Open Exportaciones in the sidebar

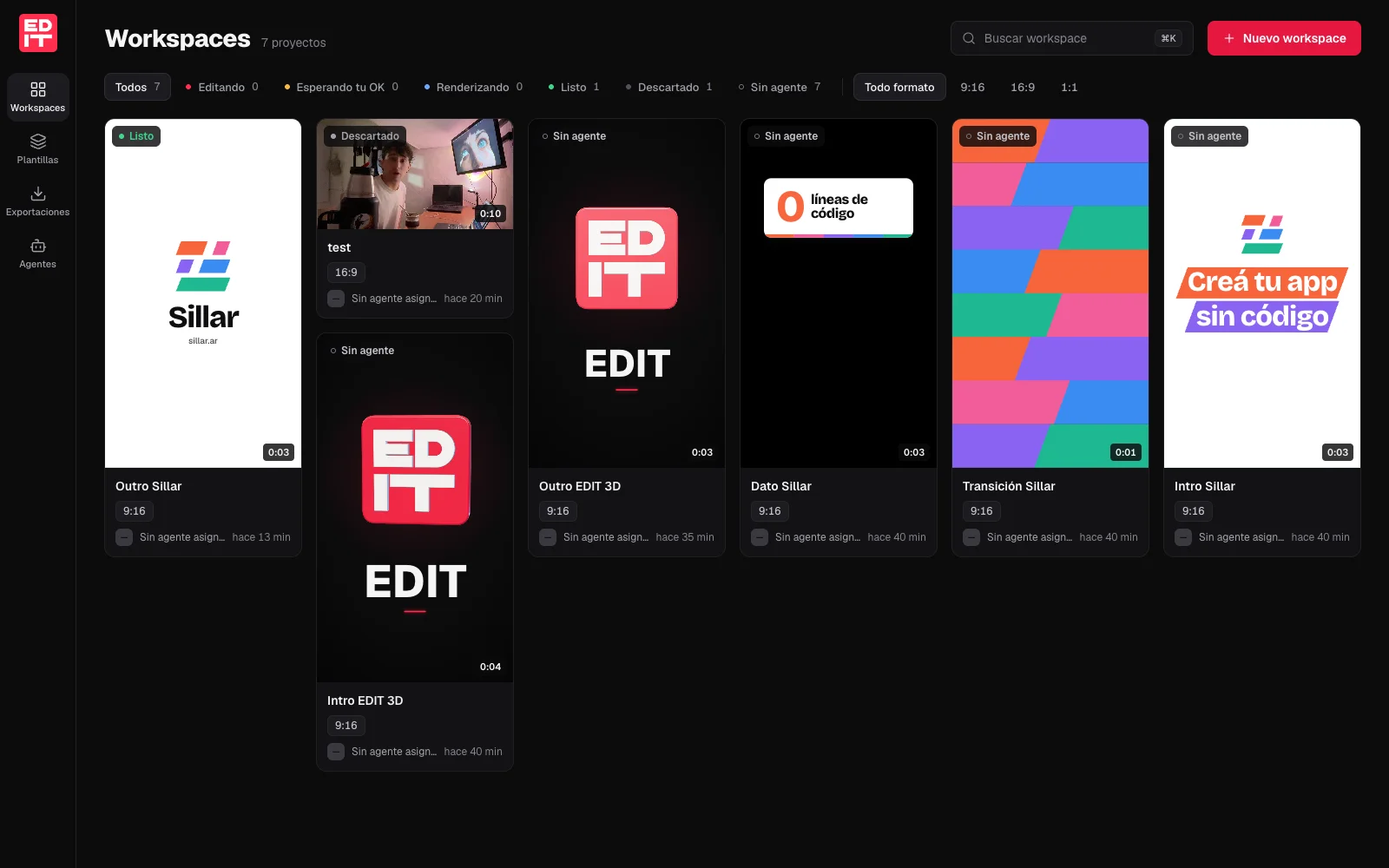38,201
